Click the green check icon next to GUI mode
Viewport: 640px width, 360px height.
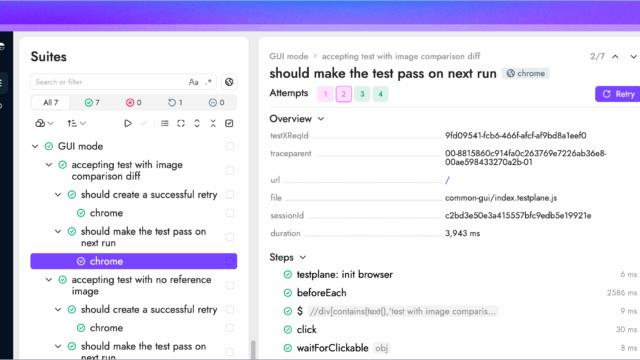pos(49,146)
